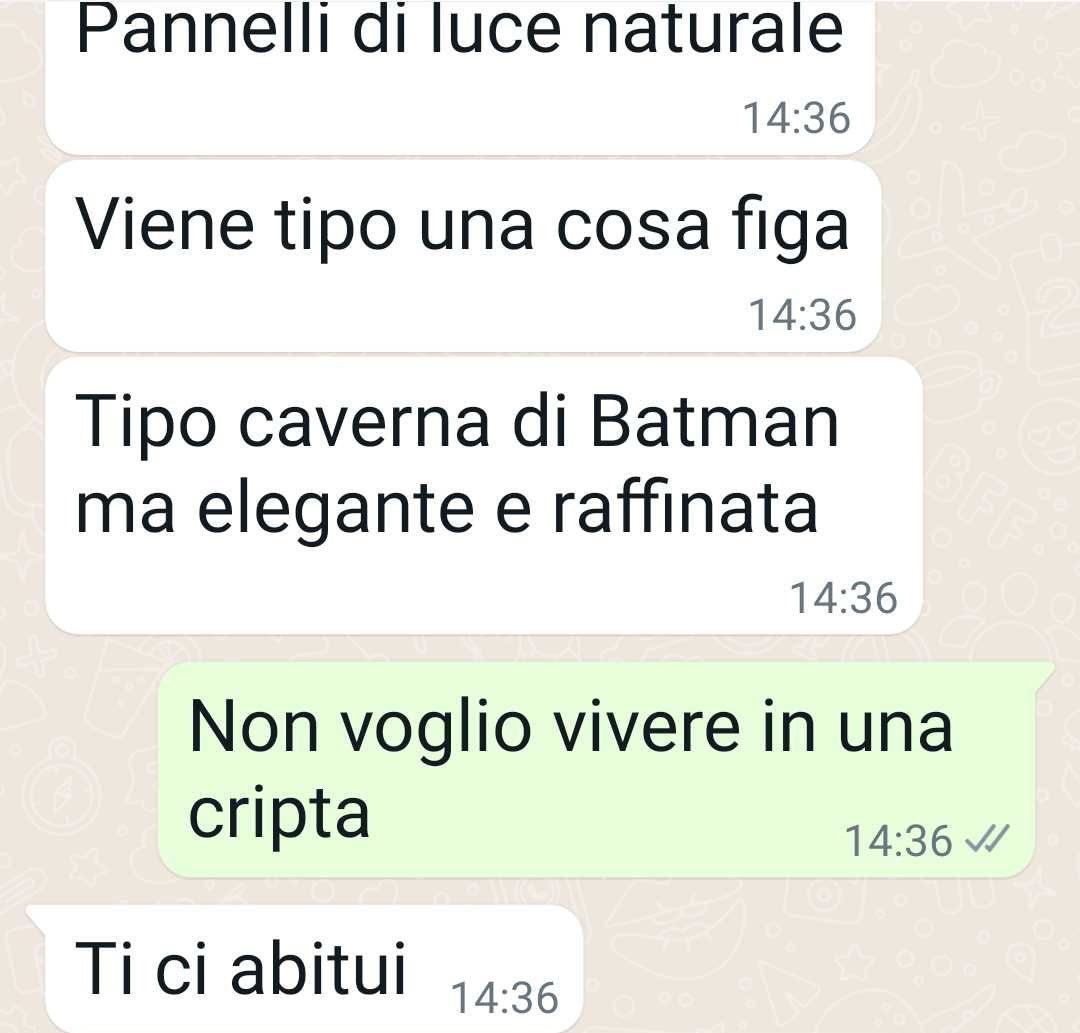Click the timestamp under "Pannelli di luce naturale"
The height and width of the screenshot is (1033, 1080).
click(x=796, y=118)
